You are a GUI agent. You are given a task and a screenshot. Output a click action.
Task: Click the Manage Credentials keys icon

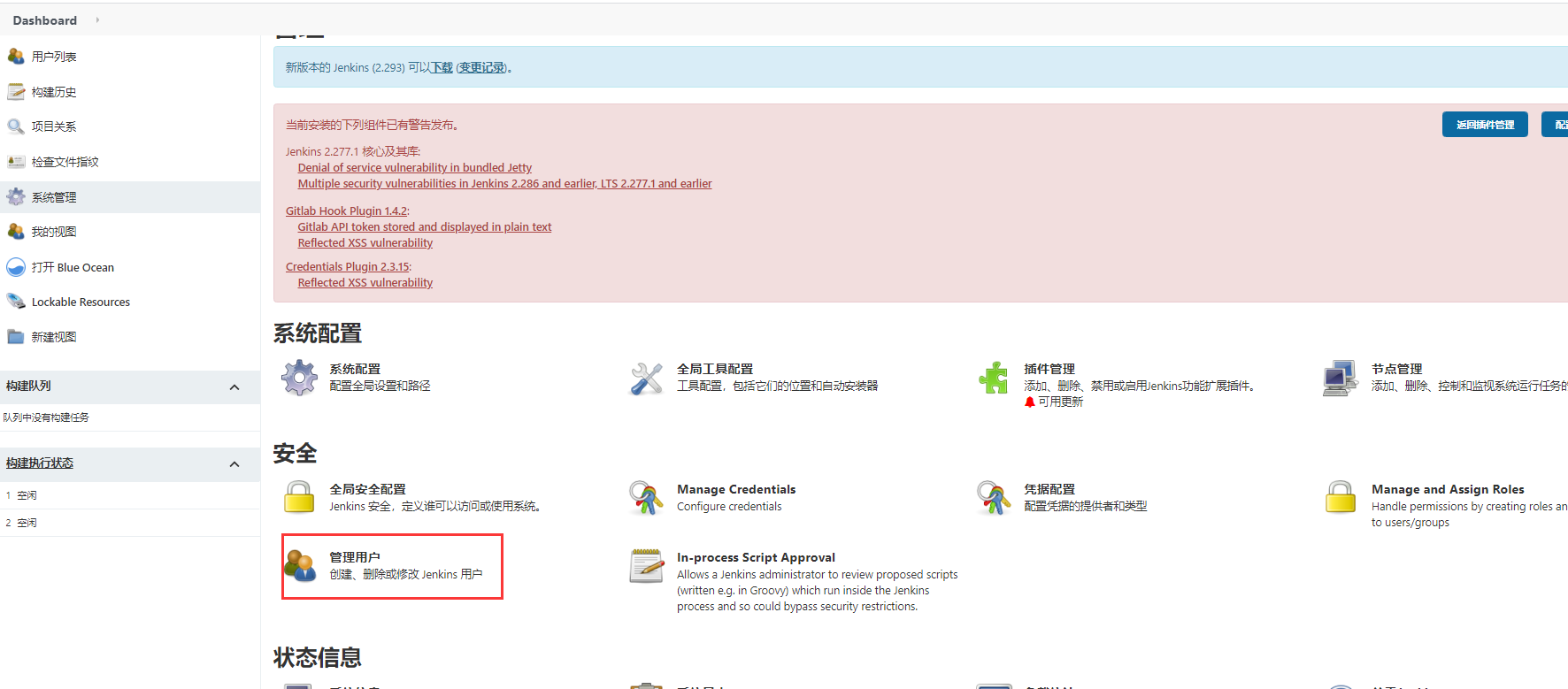pos(647,498)
